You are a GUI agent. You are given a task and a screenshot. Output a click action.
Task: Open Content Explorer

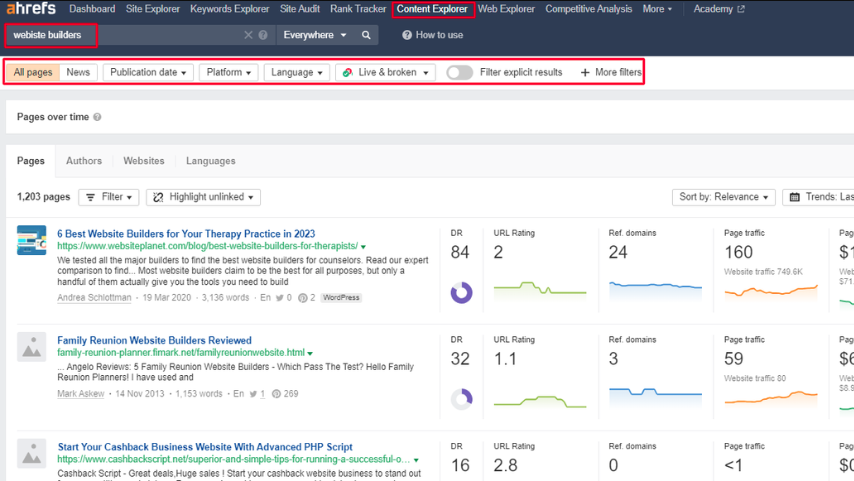432,9
